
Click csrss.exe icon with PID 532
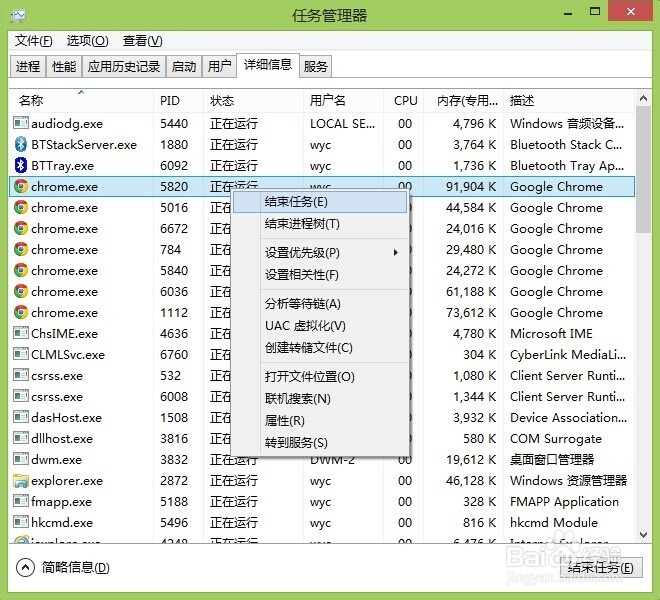coord(21,375)
